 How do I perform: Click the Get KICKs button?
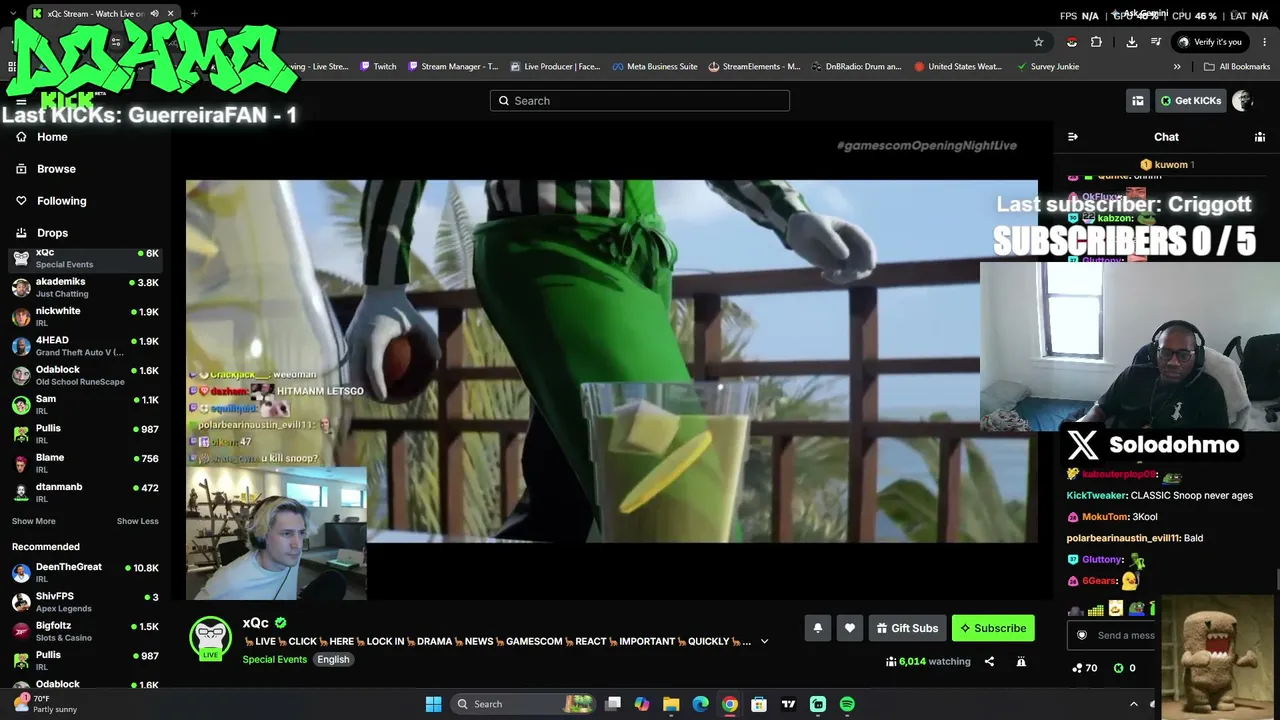pos(1190,100)
